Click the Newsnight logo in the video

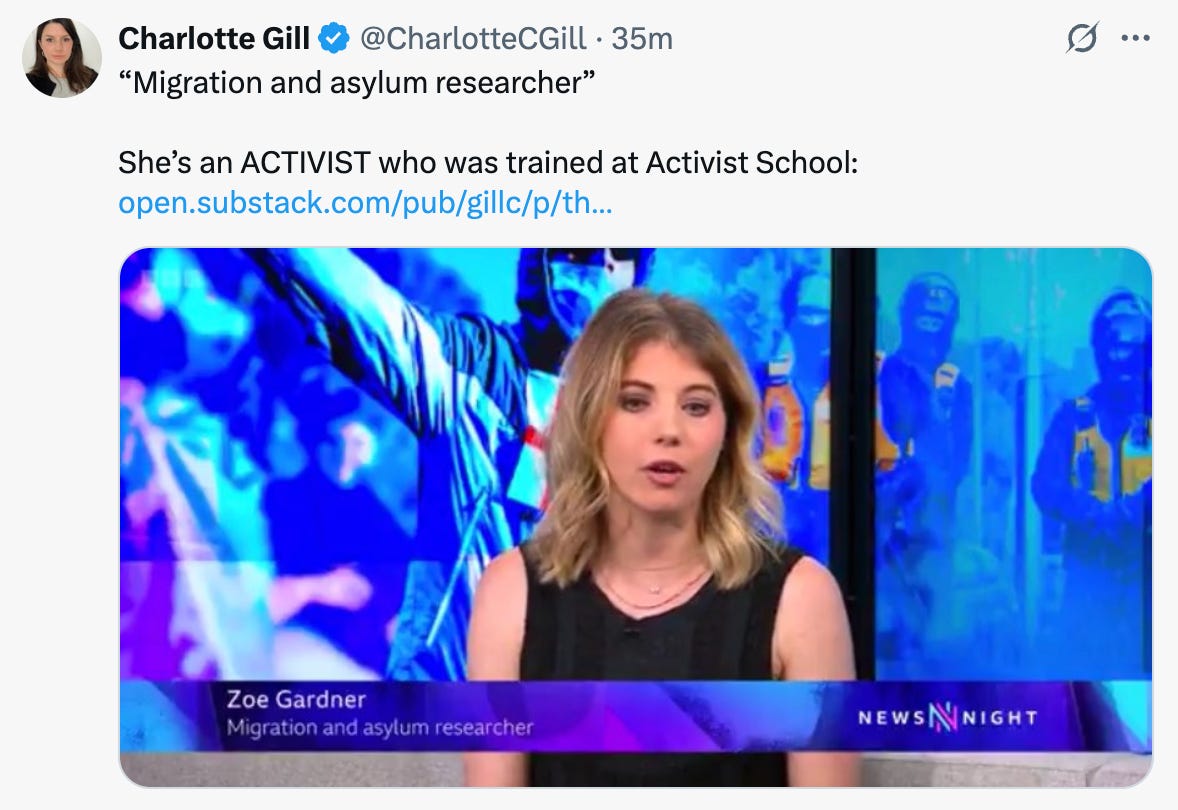pyautogui.click(x=947, y=718)
